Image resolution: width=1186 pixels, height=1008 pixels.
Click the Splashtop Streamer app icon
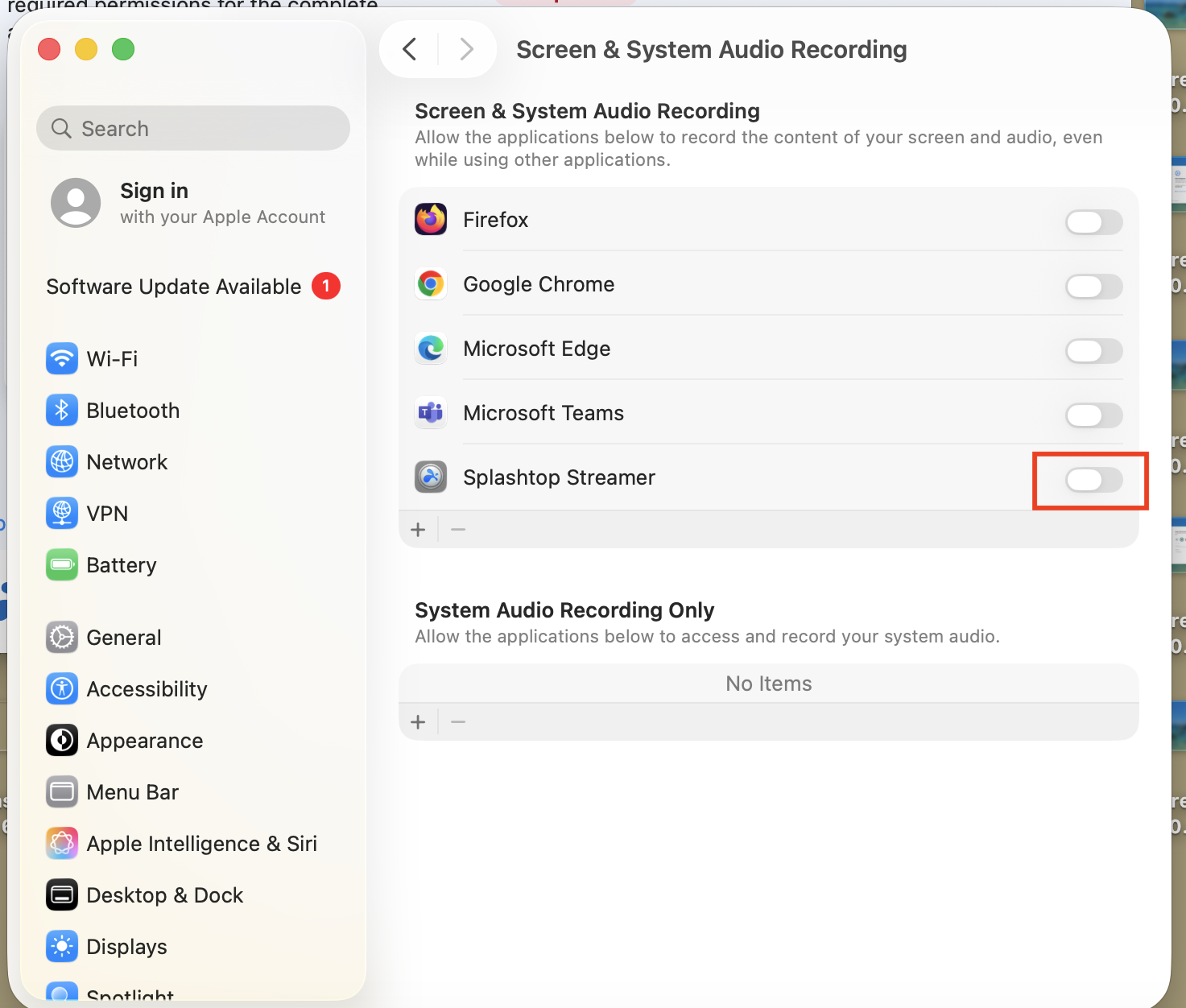[431, 477]
